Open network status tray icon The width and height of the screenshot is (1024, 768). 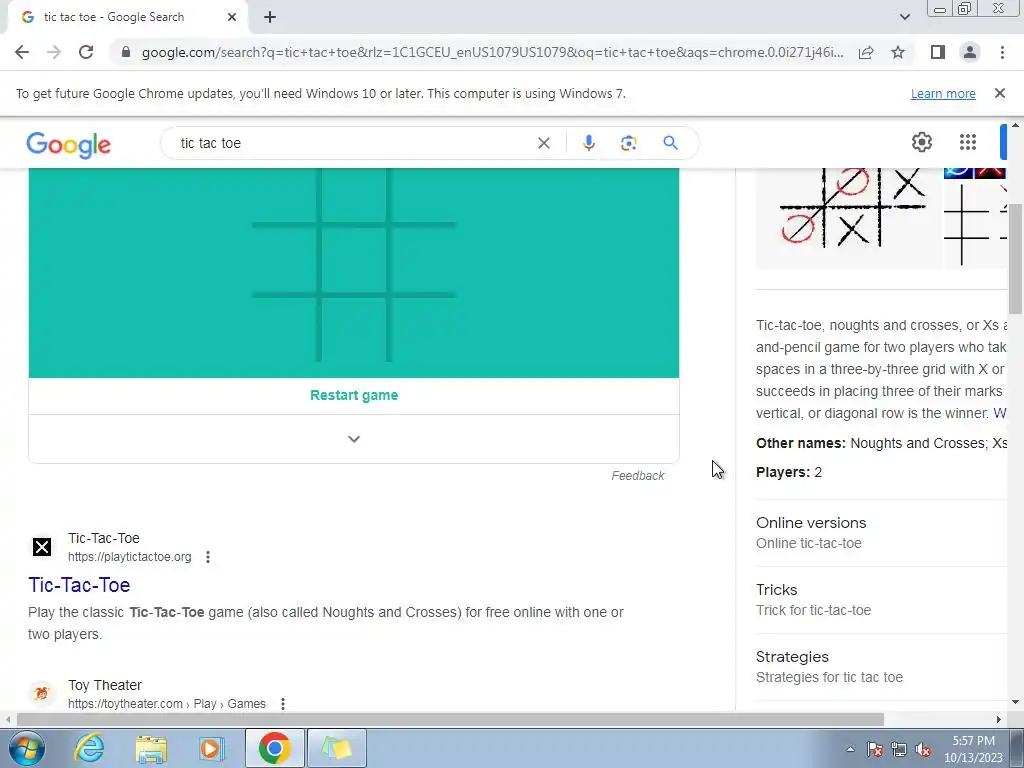click(x=899, y=750)
